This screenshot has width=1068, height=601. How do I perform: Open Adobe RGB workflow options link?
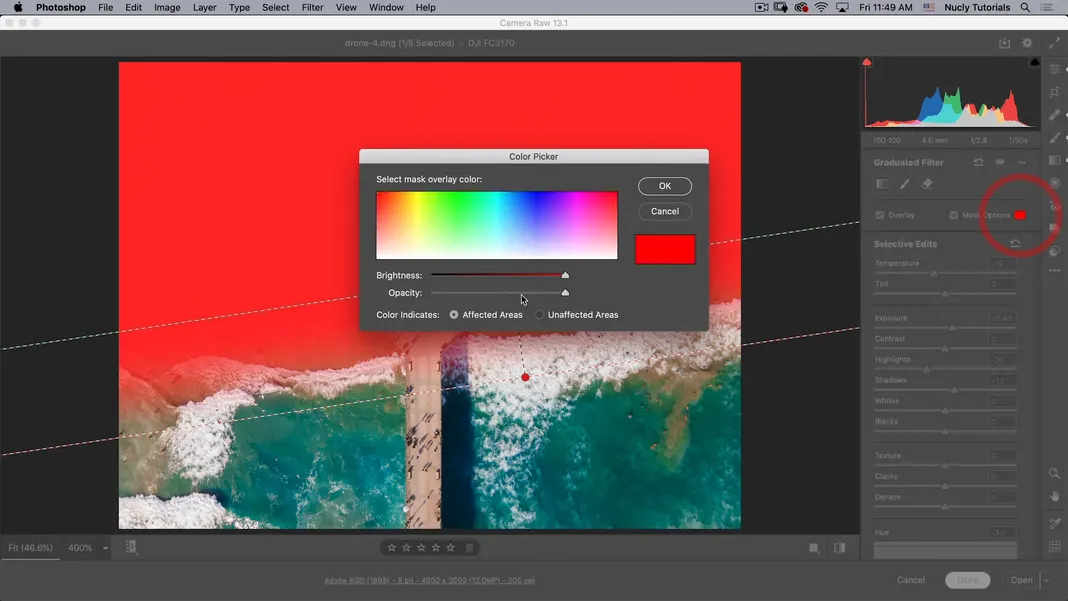pyautogui.click(x=429, y=581)
